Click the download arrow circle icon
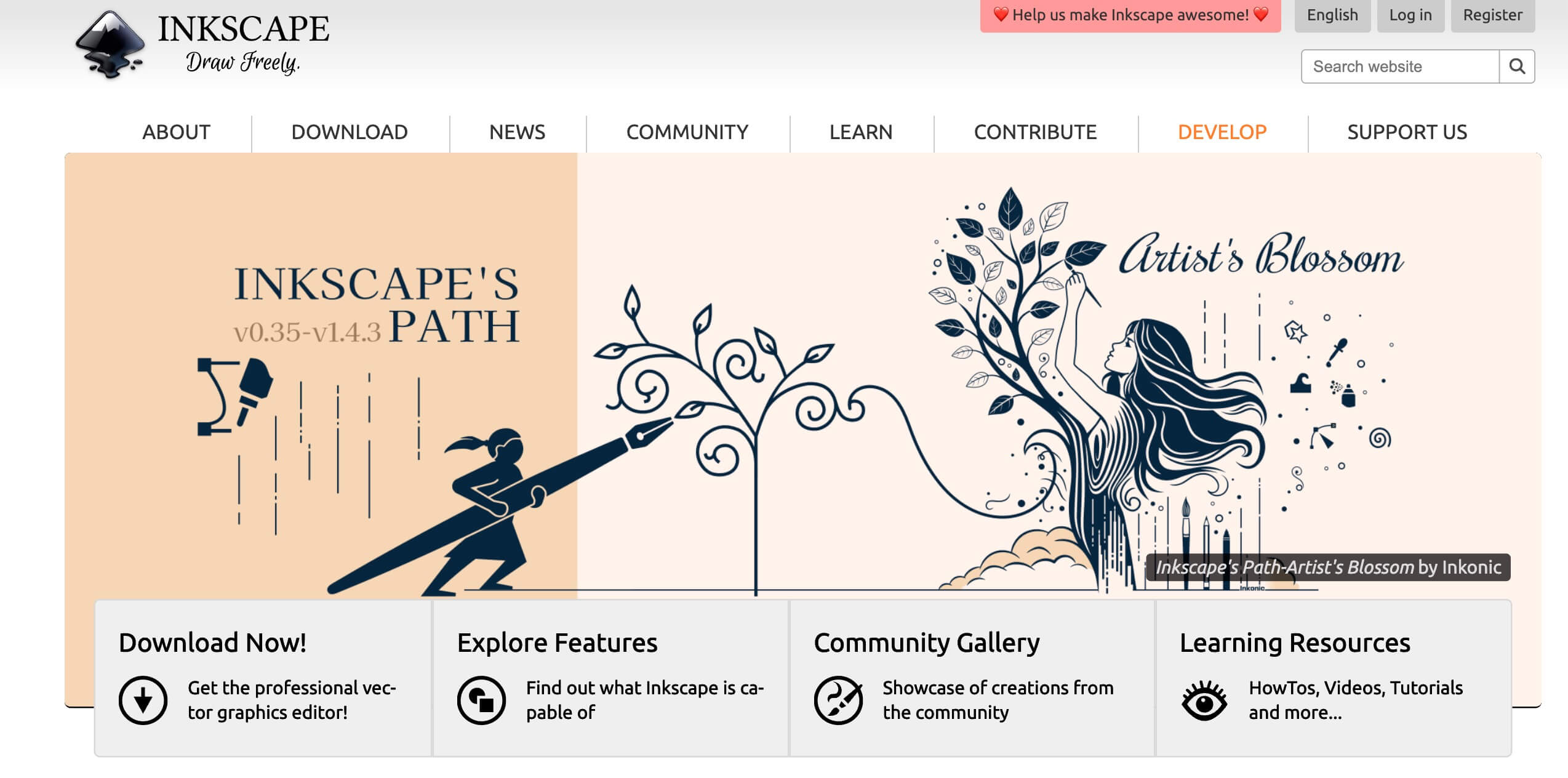This screenshot has width=1568, height=778. [143, 700]
